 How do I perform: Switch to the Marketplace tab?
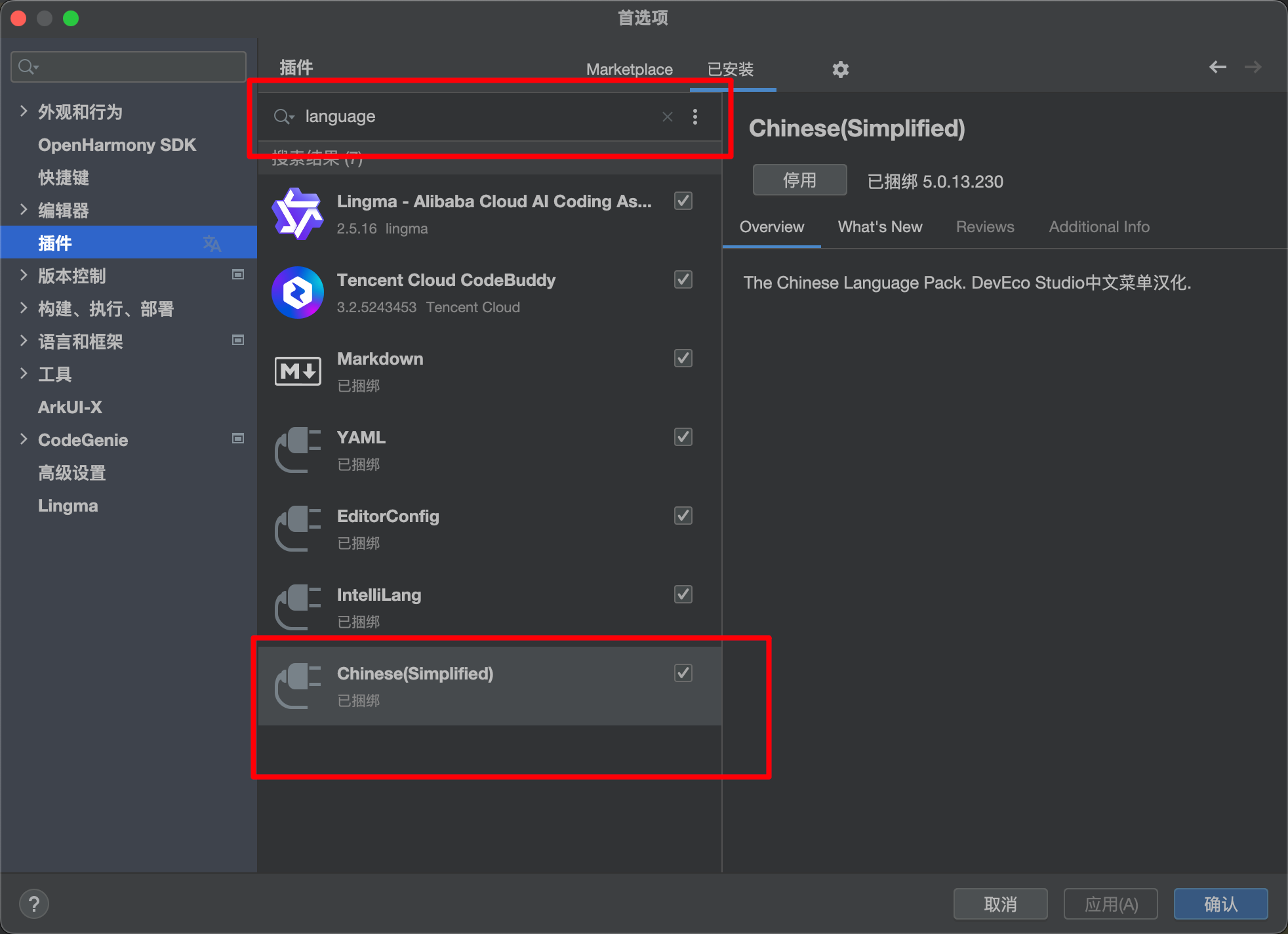630,70
